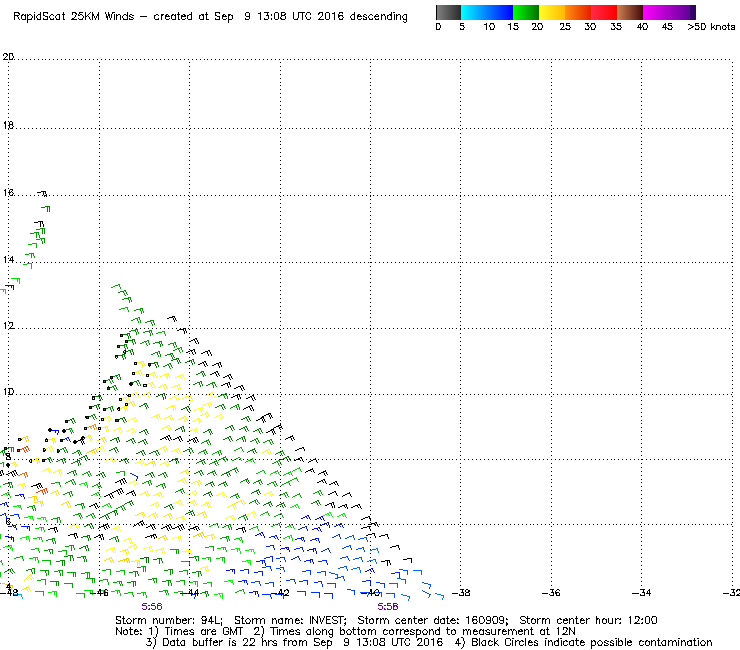The image size is (740, 650).
Task: Click the 'Storm center hour: 12:00' text
Action: point(588,620)
